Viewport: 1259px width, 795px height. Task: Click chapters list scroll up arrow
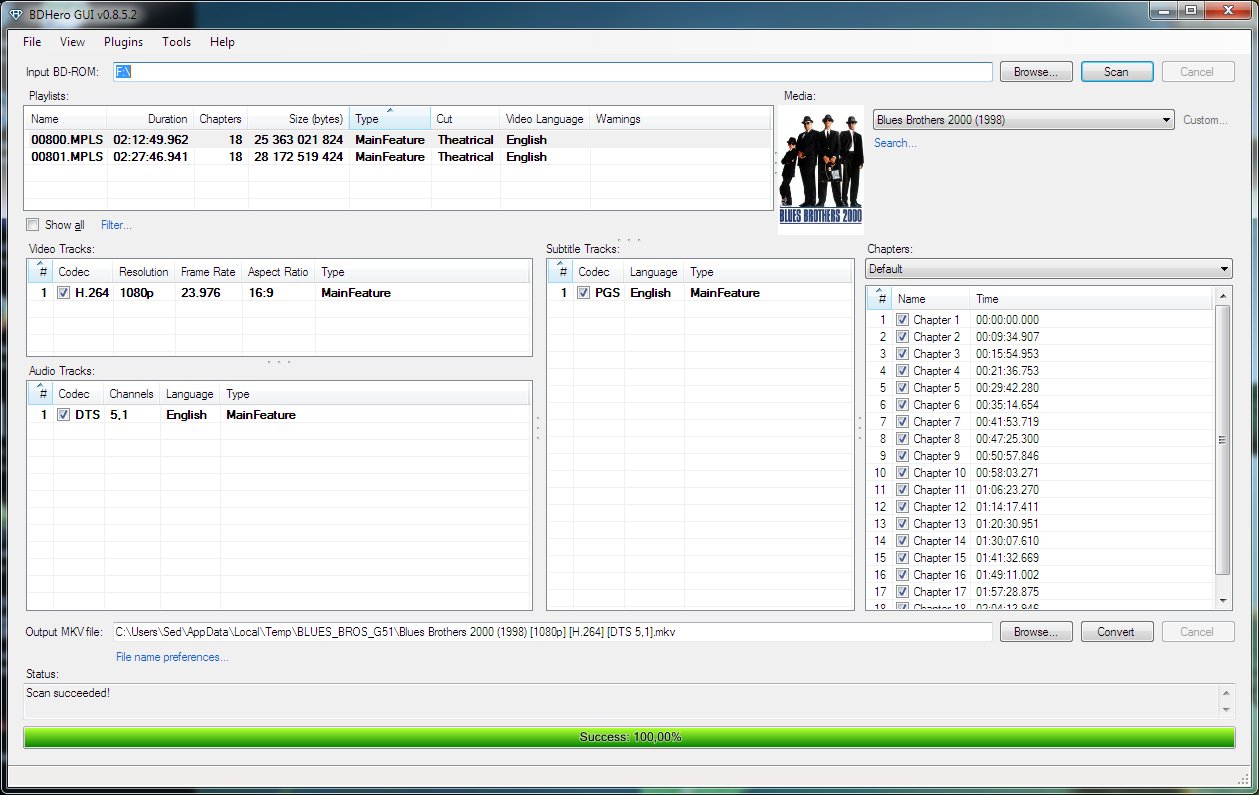[x=1223, y=296]
